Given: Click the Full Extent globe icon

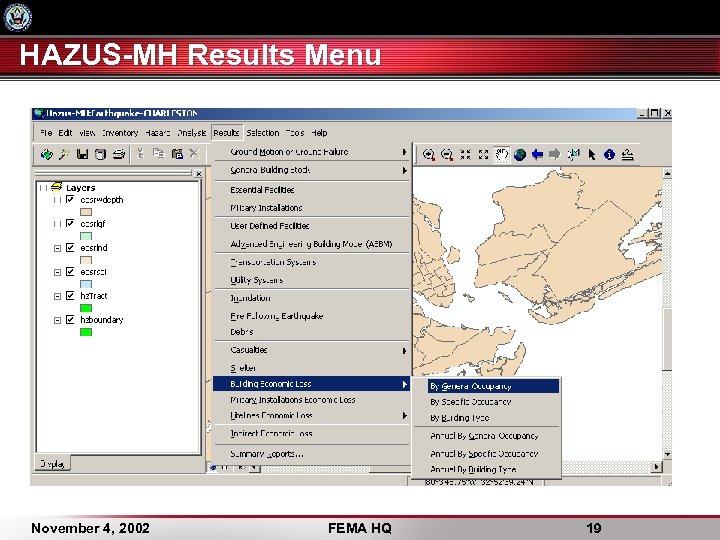Looking at the screenshot, I should pyautogui.click(x=519, y=155).
